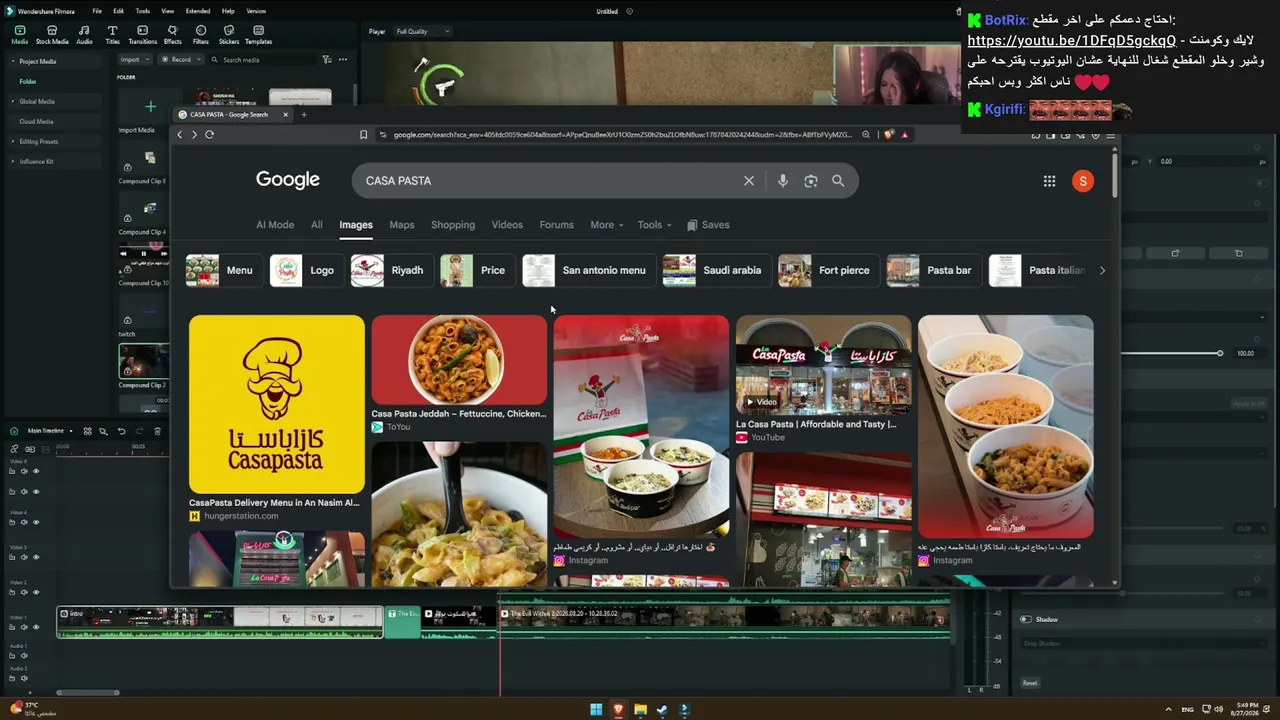Expand Global Media in the sidebar
Screen dimensions: 1280x720
tap(13, 101)
